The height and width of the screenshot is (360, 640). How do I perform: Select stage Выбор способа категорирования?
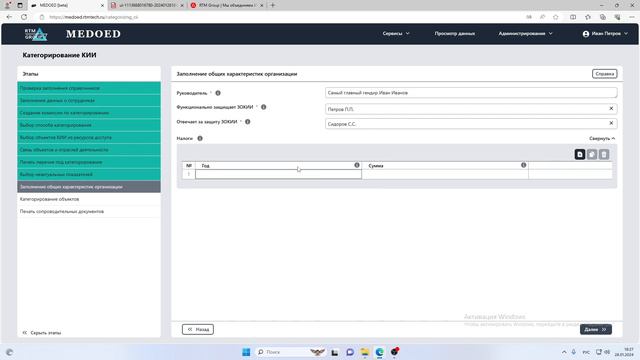point(89,125)
